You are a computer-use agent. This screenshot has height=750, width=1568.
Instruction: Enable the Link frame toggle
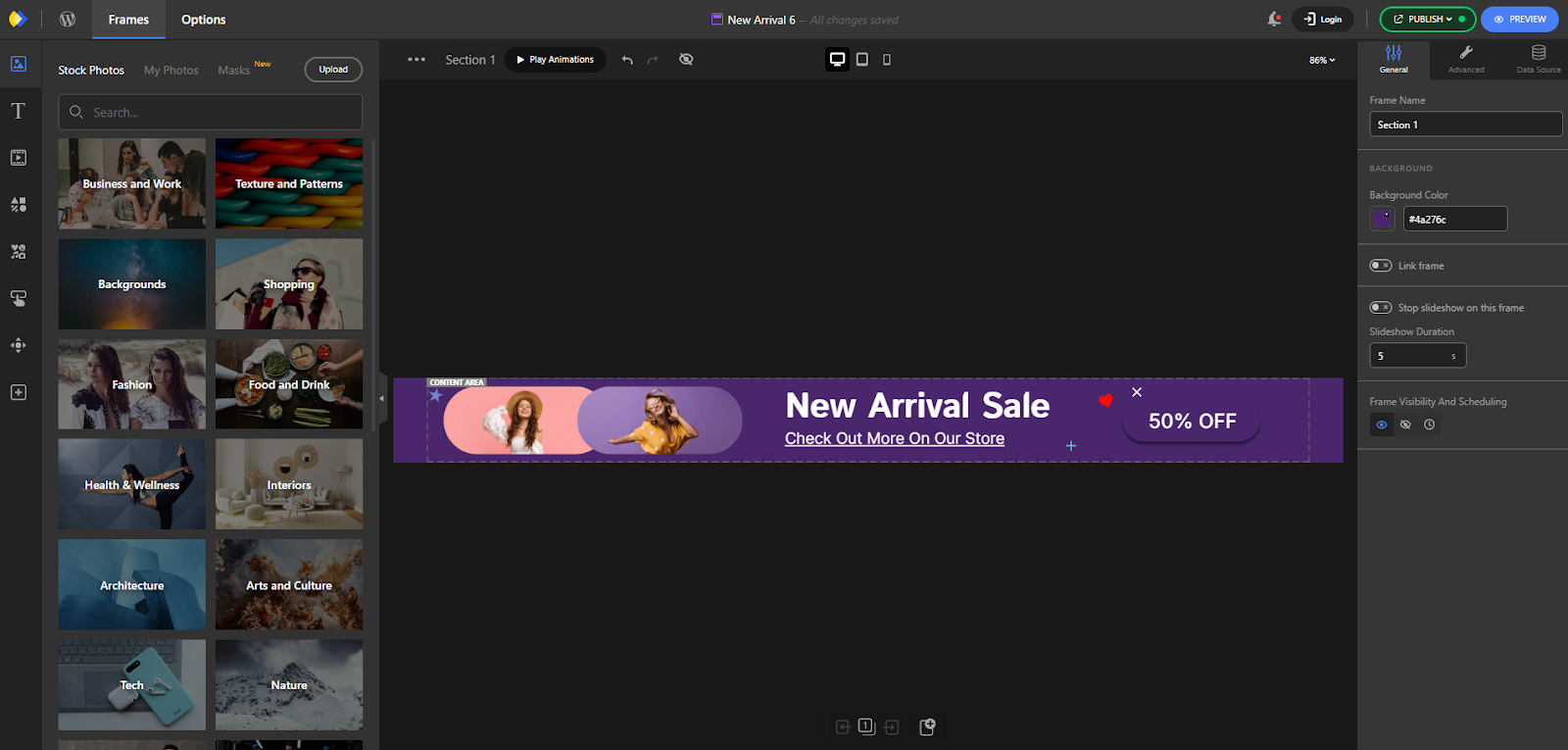coord(1380,266)
